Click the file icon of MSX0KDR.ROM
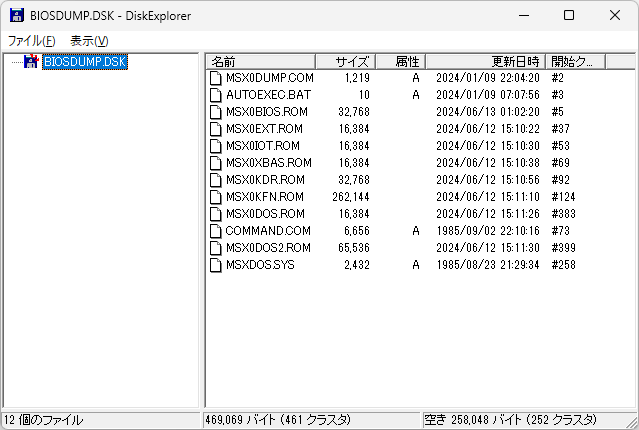This screenshot has width=639, height=430. (x=216, y=180)
